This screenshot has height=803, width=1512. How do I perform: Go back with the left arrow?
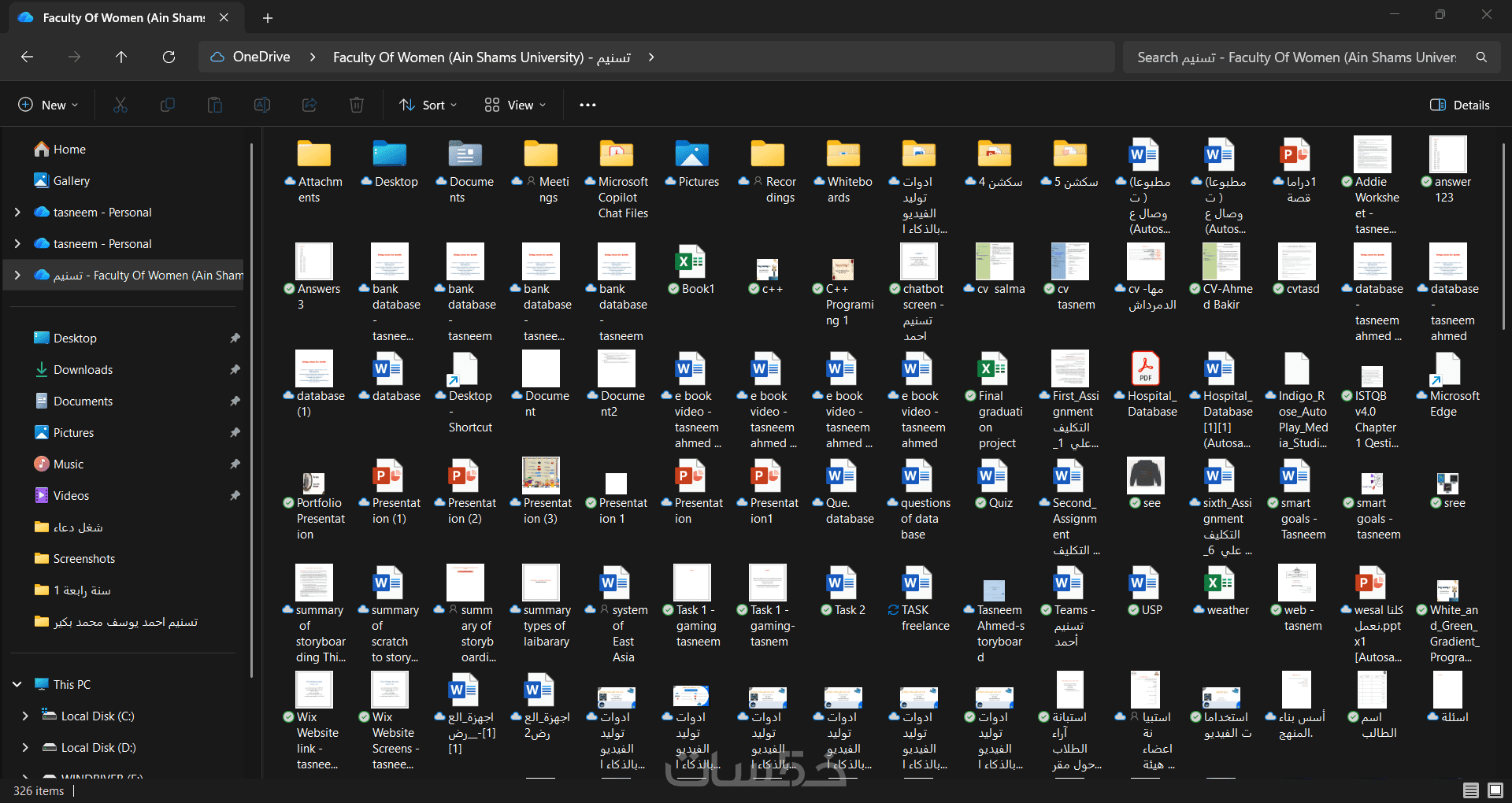[27, 57]
